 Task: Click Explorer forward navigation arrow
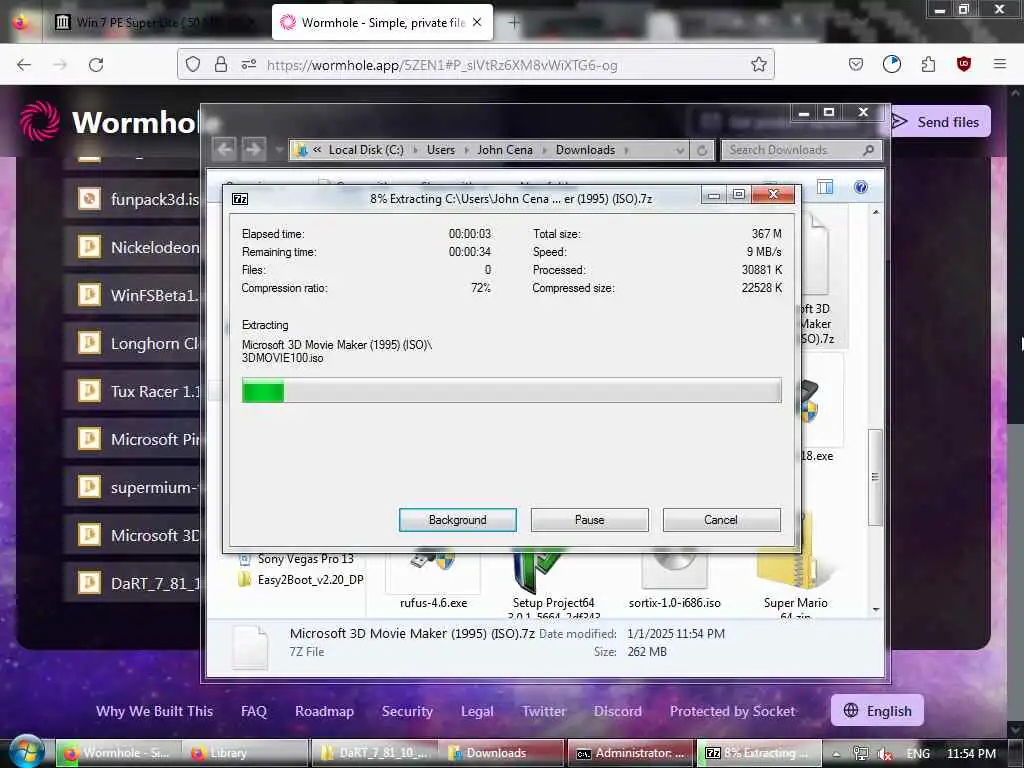pos(254,150)
